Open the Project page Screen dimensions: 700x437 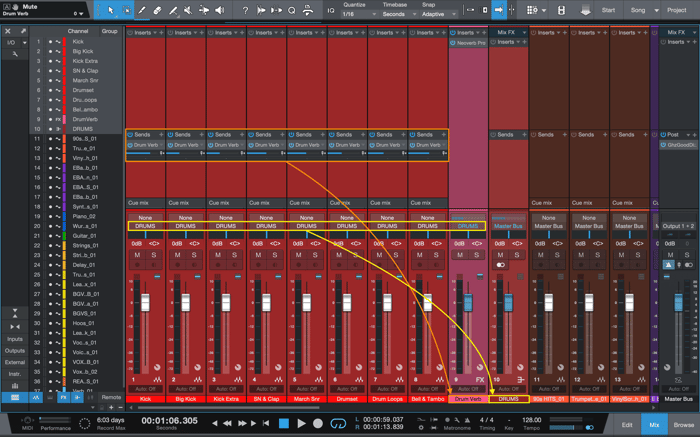677,10
